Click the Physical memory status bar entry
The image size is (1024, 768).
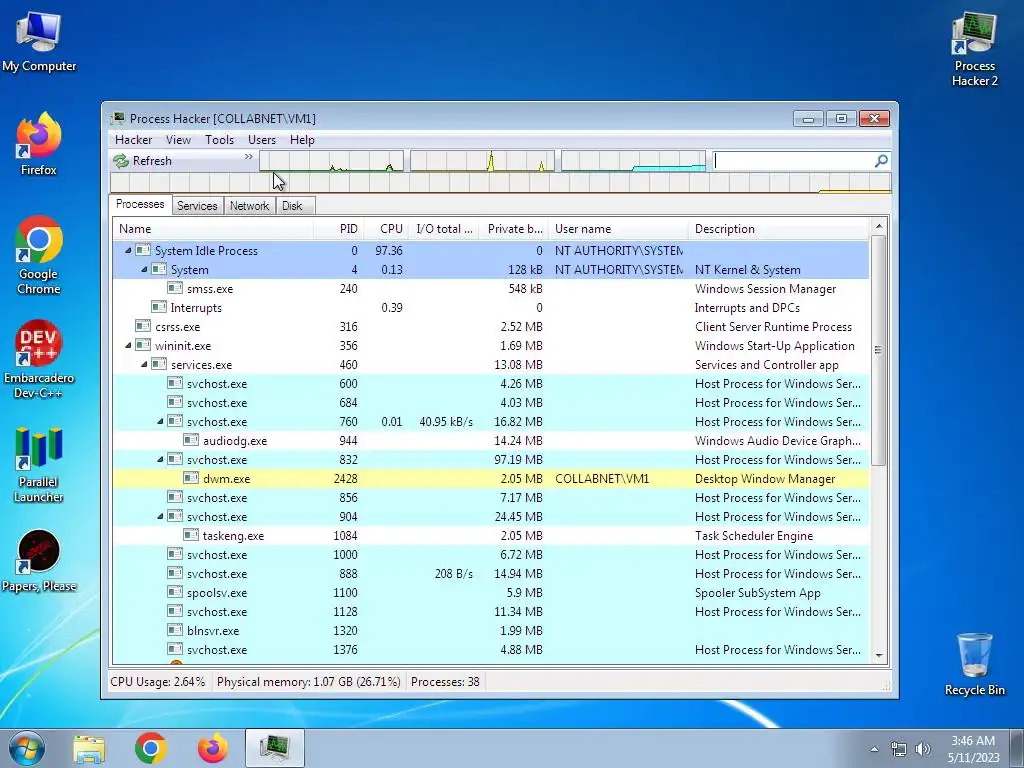[308, 682]
